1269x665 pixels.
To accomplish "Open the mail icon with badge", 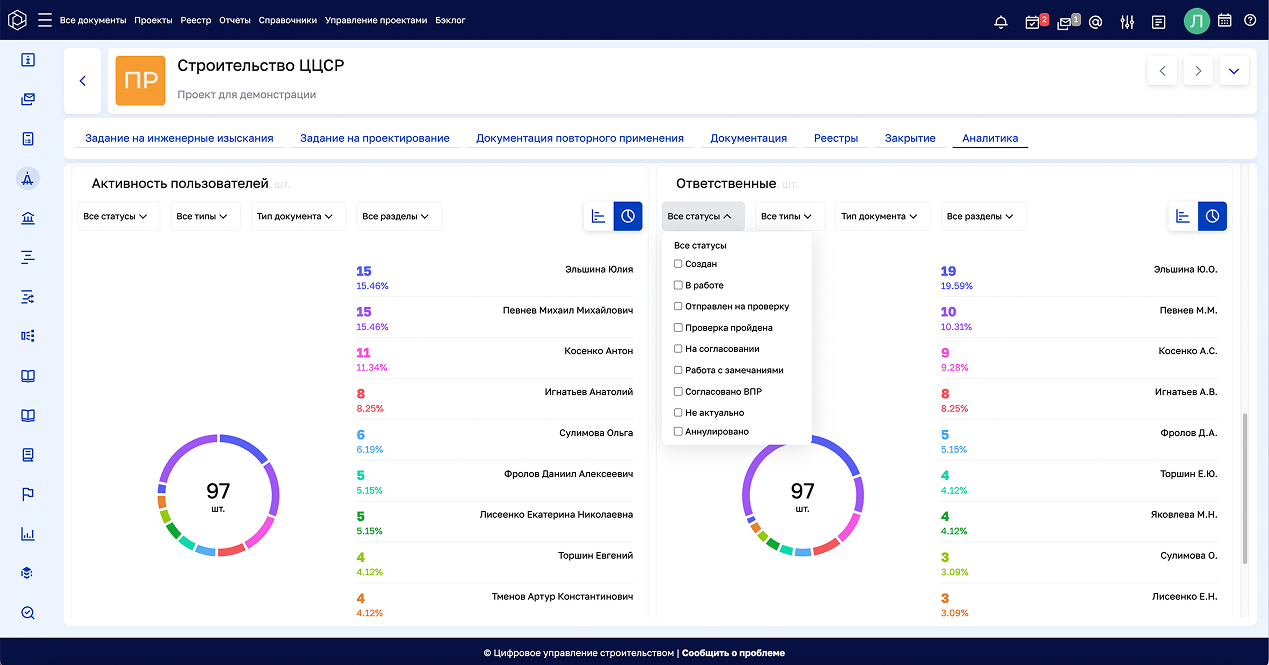I will tap(1066, 21).
